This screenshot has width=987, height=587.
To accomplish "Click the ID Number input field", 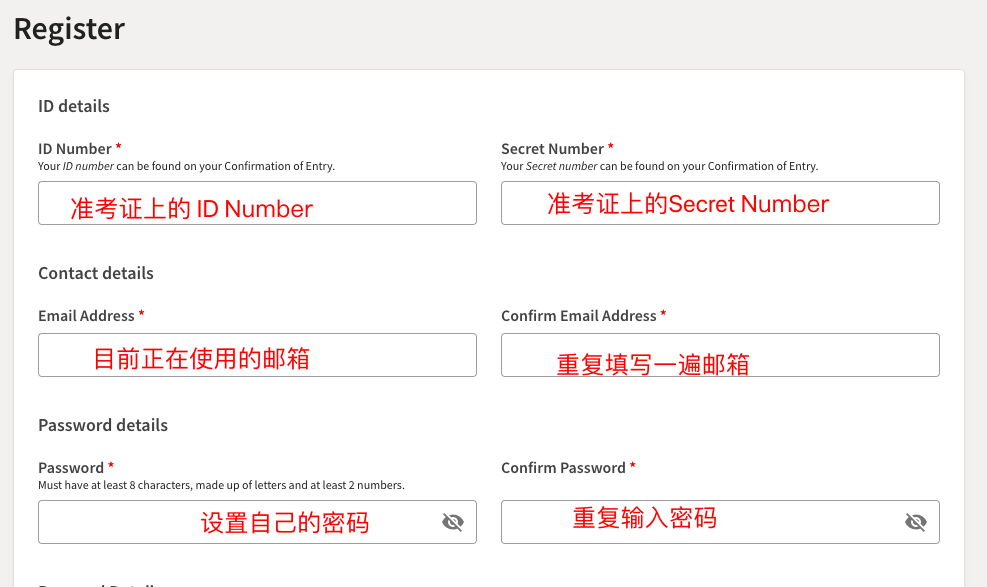I will [257, 203].
